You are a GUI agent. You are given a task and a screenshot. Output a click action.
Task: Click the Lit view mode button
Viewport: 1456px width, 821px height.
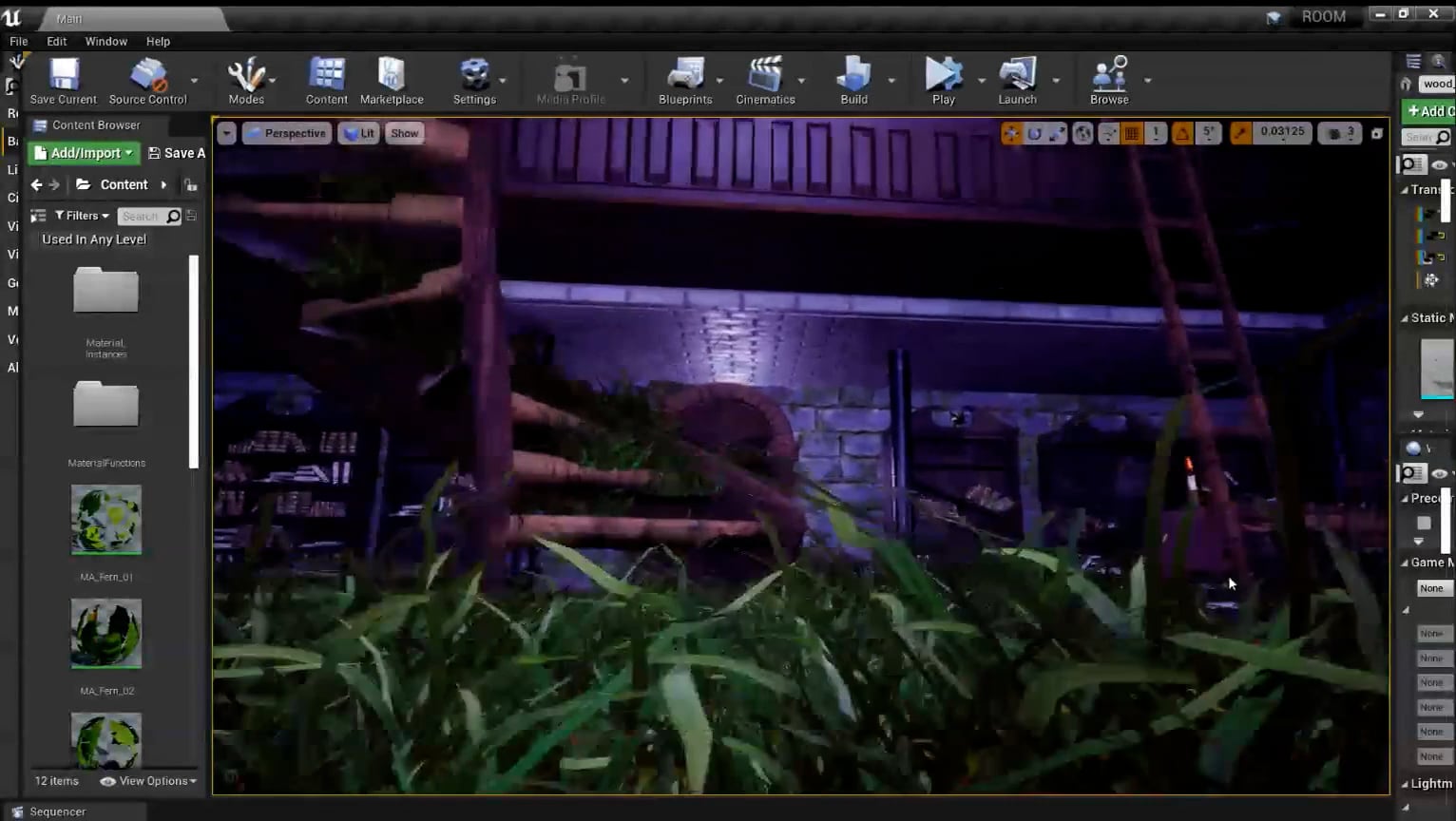click(359, 134)
